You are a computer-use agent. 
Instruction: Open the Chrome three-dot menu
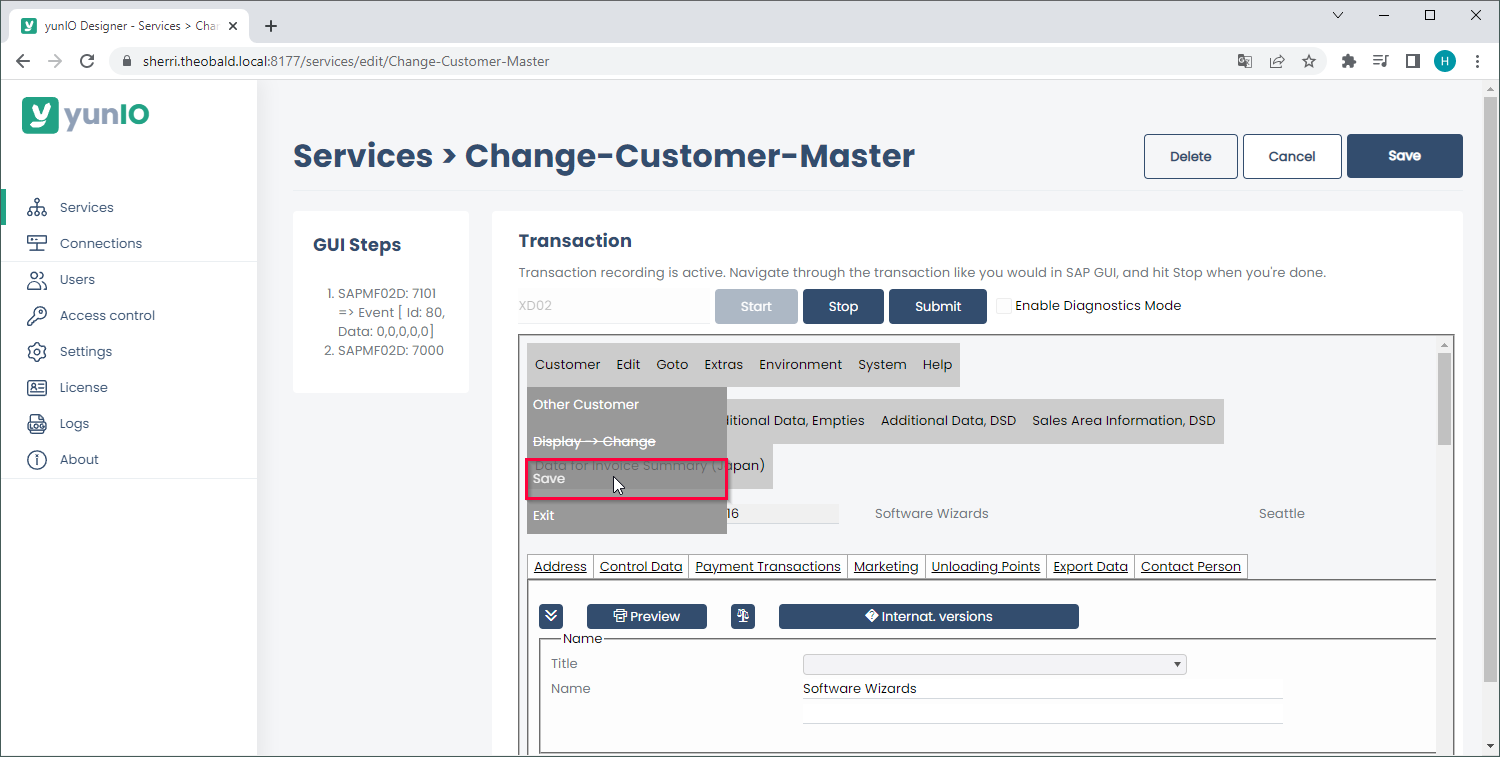pyautogui.click(x=1477, y=61)
